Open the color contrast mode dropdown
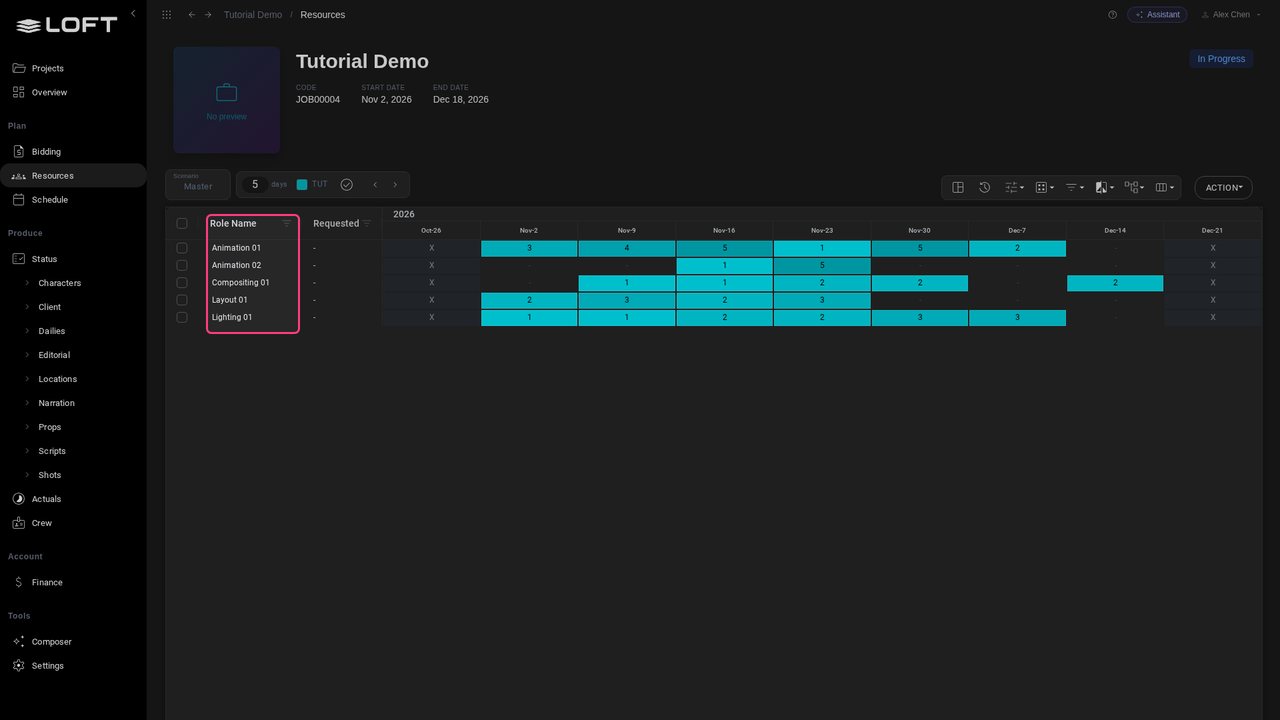This screenshot has width=1280, height=720. [1104, 187]
